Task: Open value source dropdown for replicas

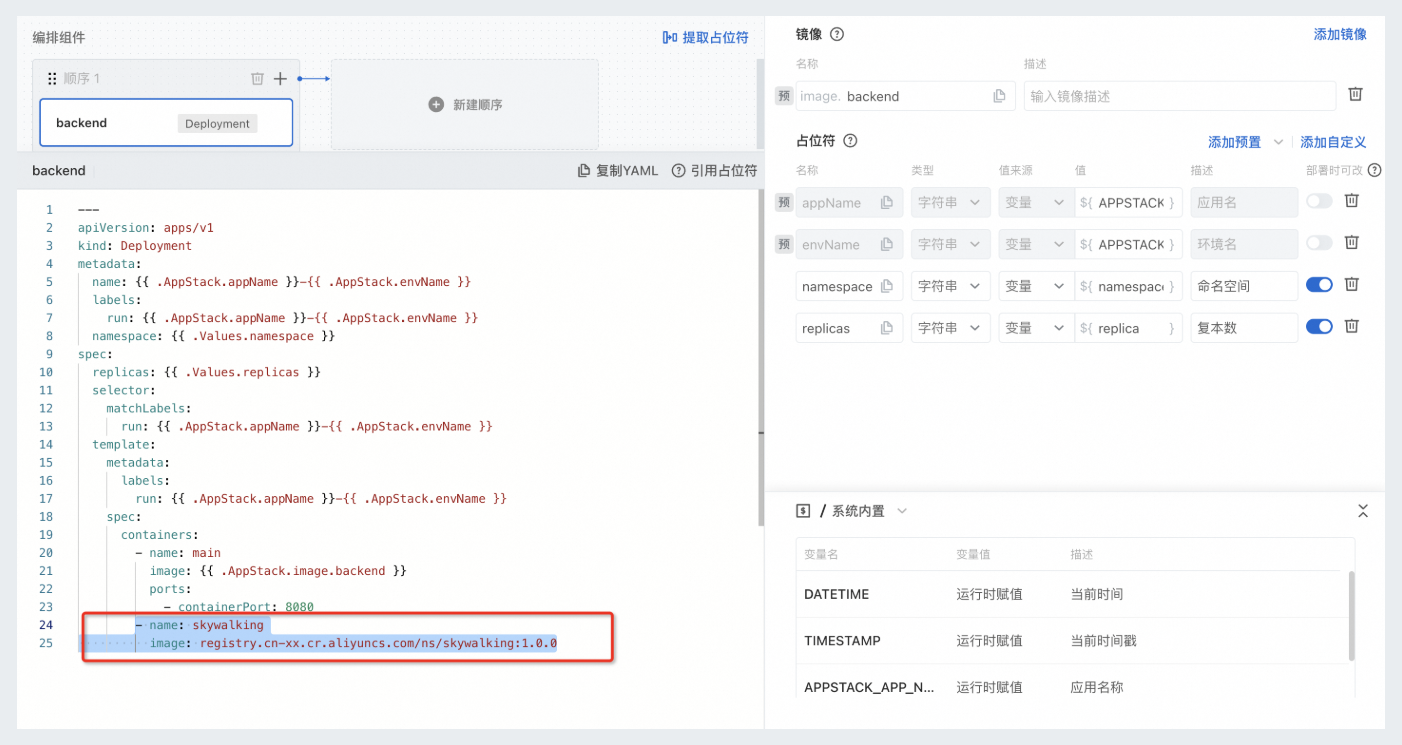Action: (x=1036, y=328)
